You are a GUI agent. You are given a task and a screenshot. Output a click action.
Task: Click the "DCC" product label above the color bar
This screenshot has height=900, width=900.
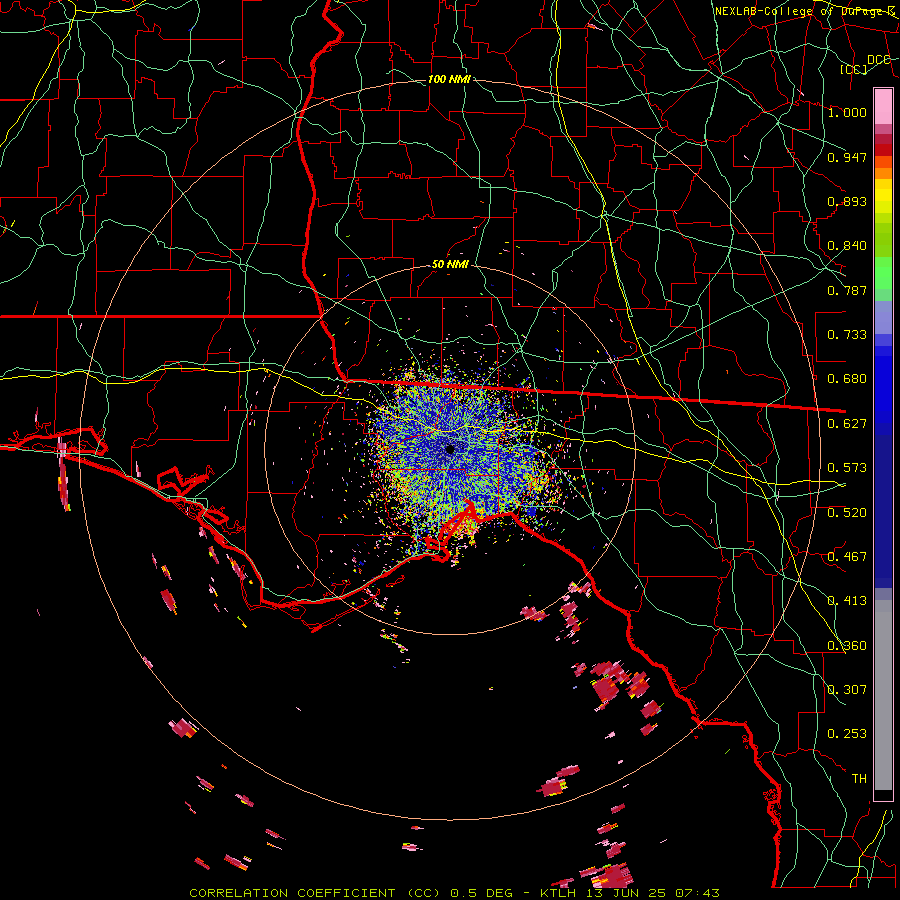pos(879,60)
